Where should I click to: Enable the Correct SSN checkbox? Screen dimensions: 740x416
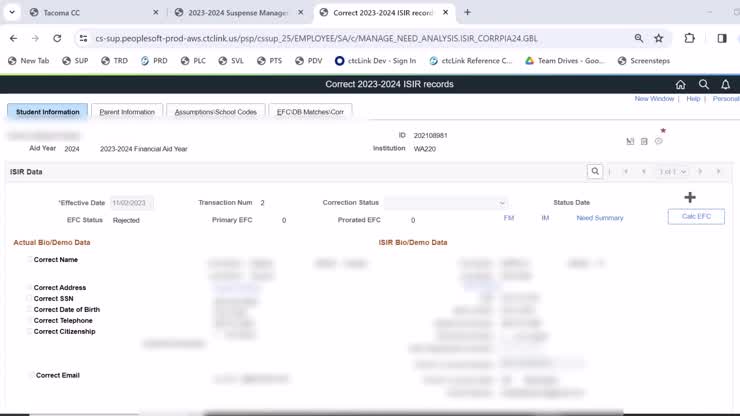click(30, 299)
